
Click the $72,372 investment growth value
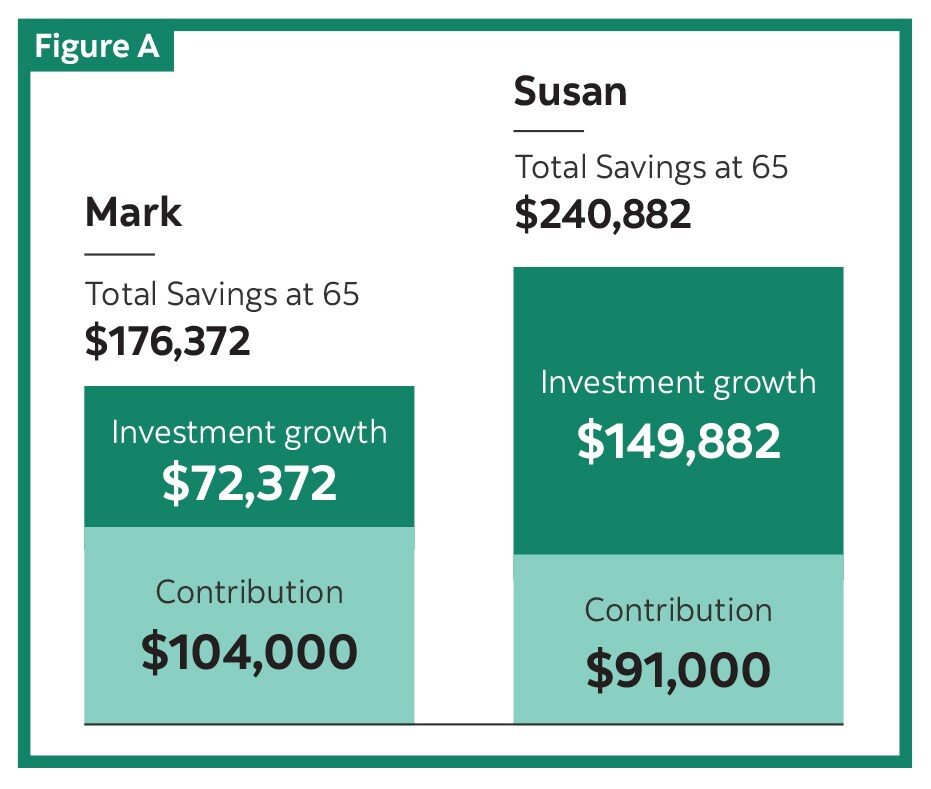[249, 483]
